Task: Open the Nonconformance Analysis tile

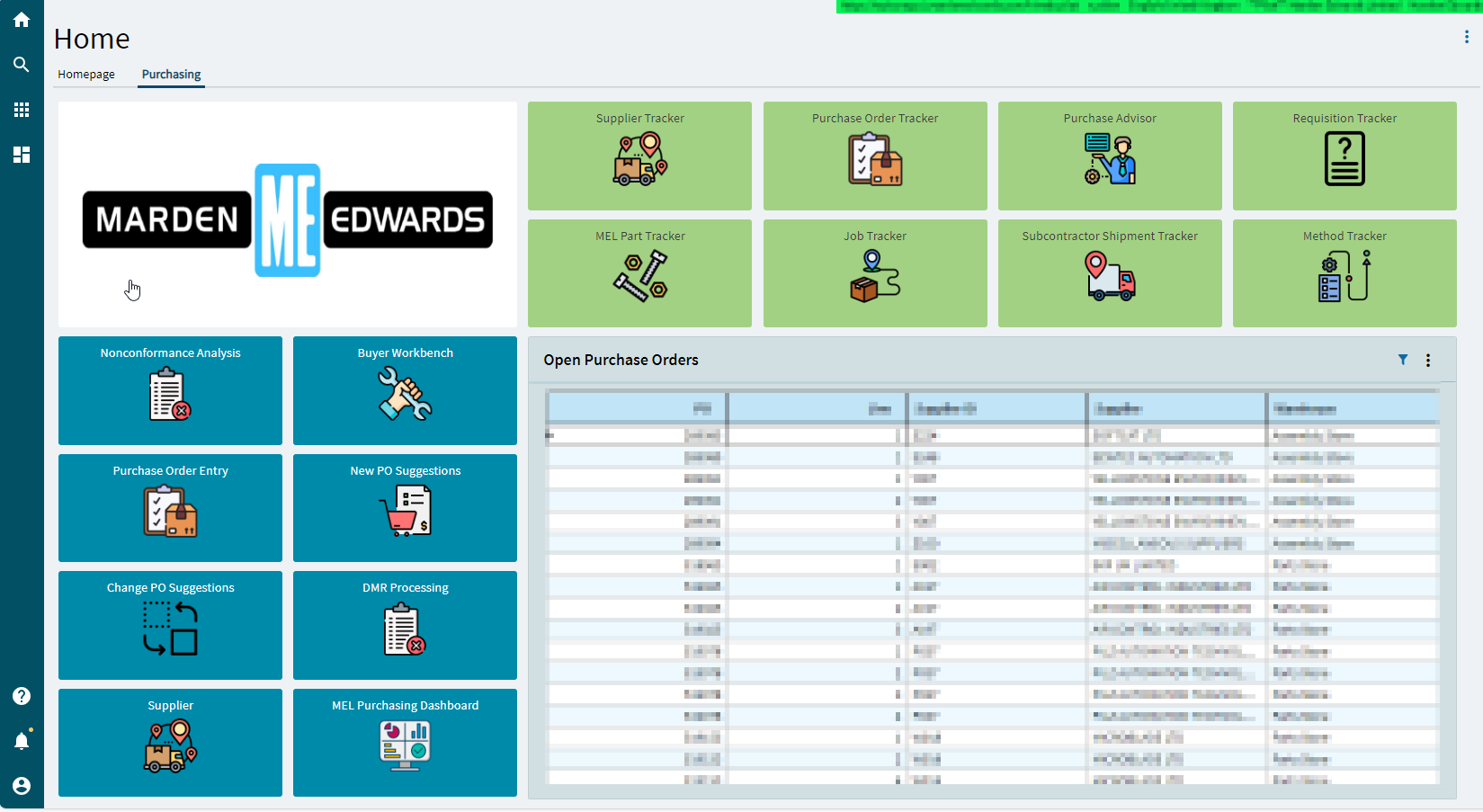Action: [170, 390]
